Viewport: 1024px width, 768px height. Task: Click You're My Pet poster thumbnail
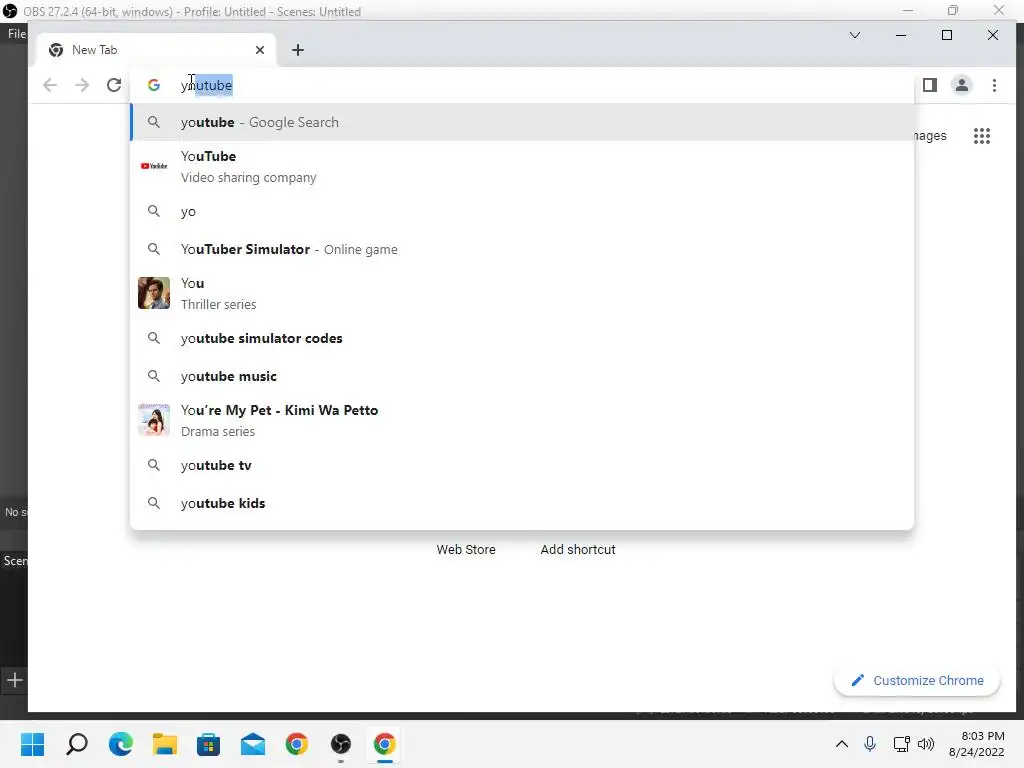pyautogui.click(x=154, y=420)
